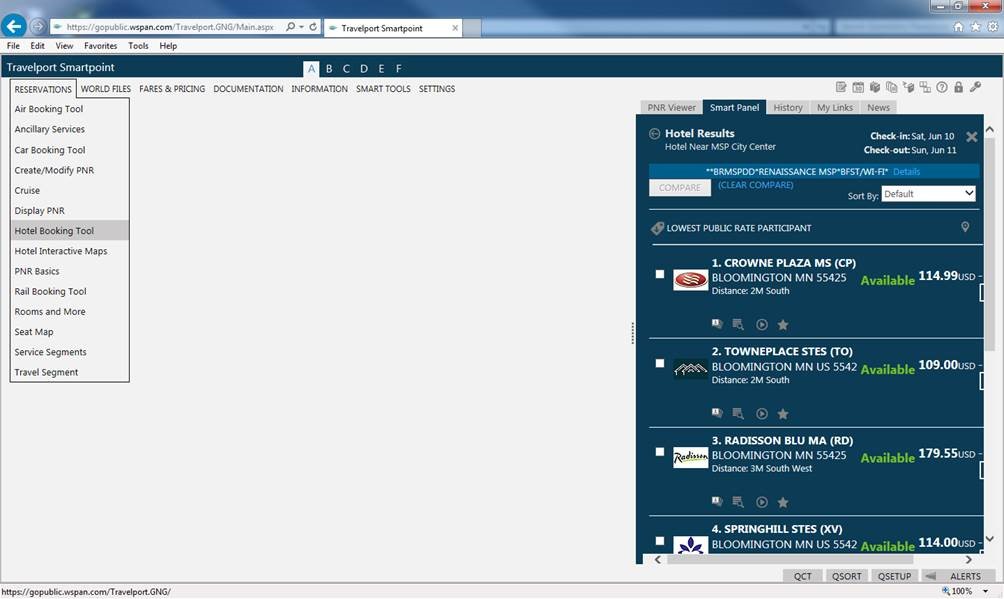The image size is (1004, 599).
Task: Open the Reservations menu tab
Action: point(43,89)
